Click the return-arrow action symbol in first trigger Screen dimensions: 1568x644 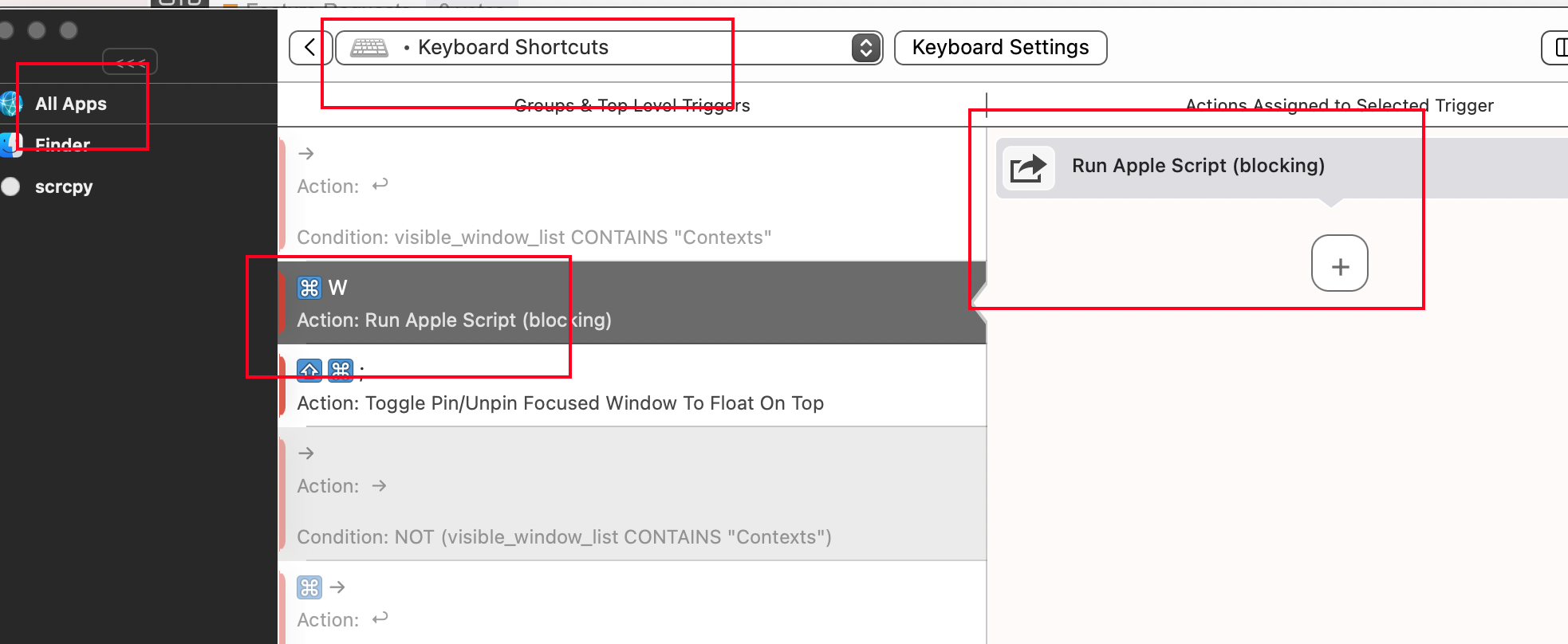[380, 185]
